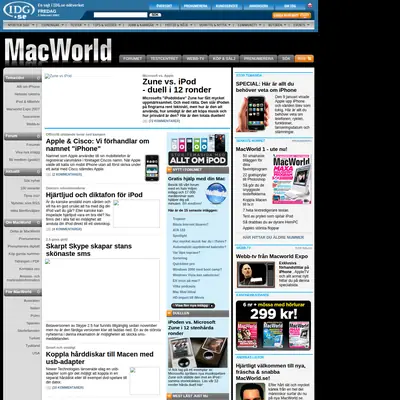Open Hjärtljud och diktafon för iPod headline
The height and width of the screenshot is (400, 400).
coord(94,195)
